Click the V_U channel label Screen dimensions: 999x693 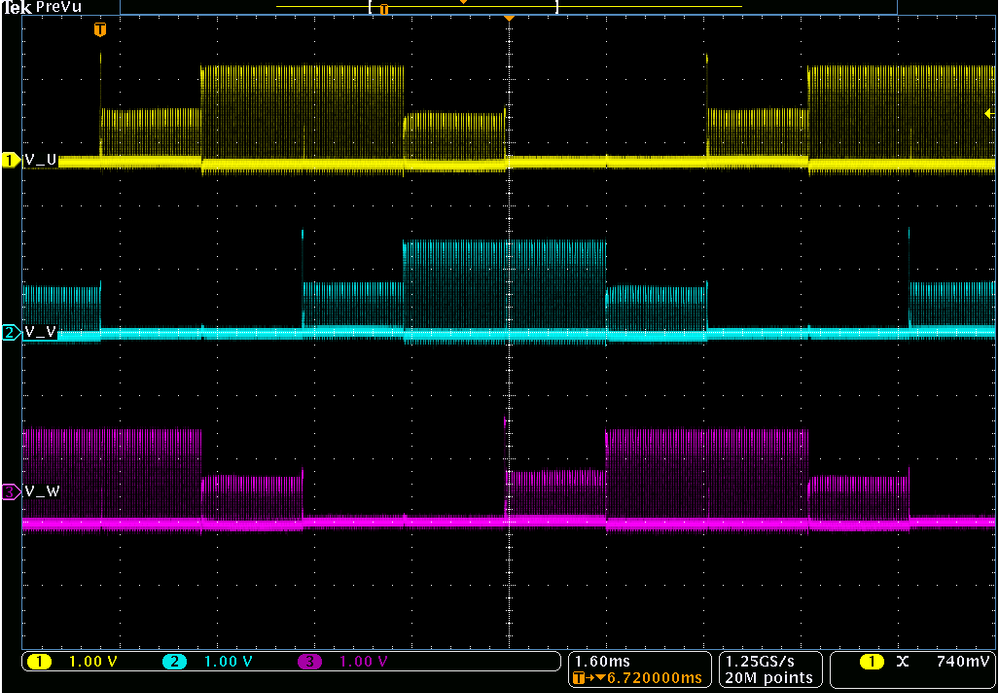(41, 159)
